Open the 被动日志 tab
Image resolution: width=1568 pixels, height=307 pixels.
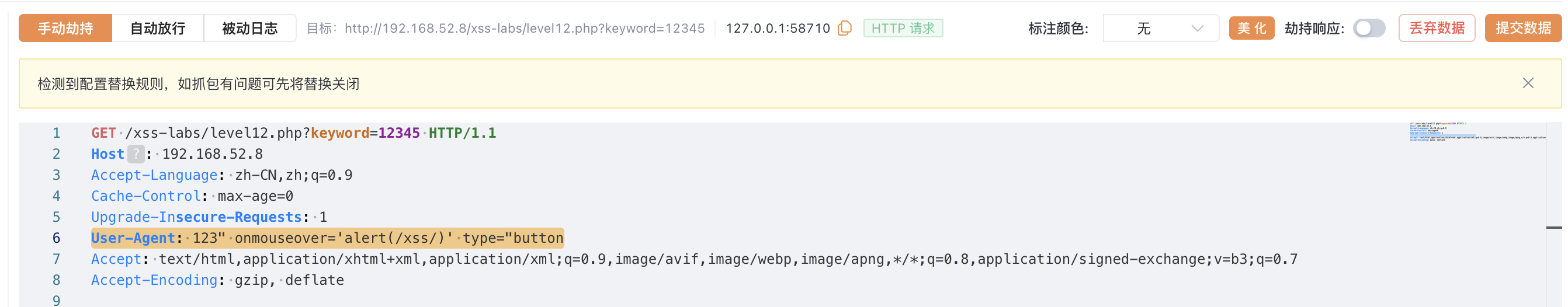pos(249,28)
